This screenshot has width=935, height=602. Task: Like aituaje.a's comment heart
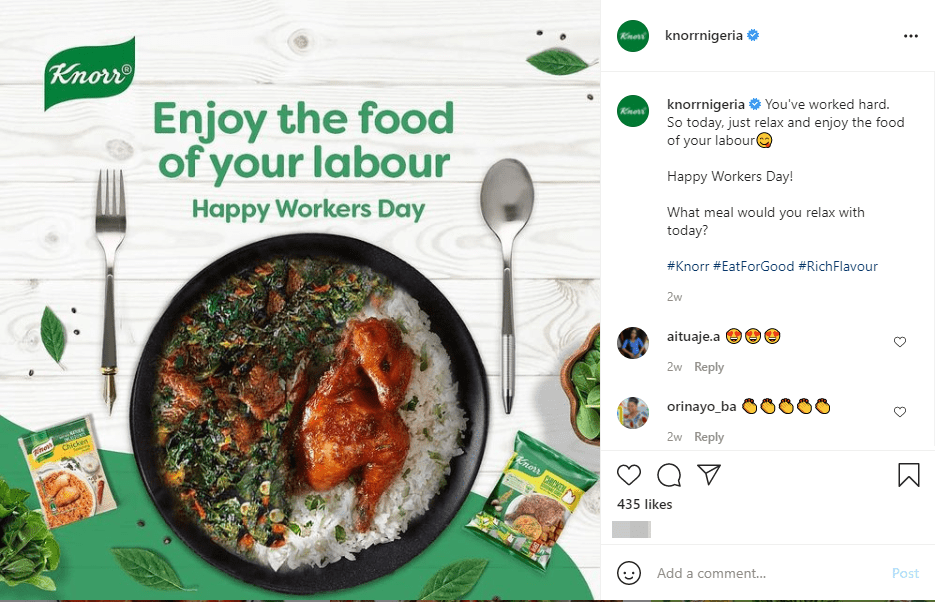tap(900, 342)
